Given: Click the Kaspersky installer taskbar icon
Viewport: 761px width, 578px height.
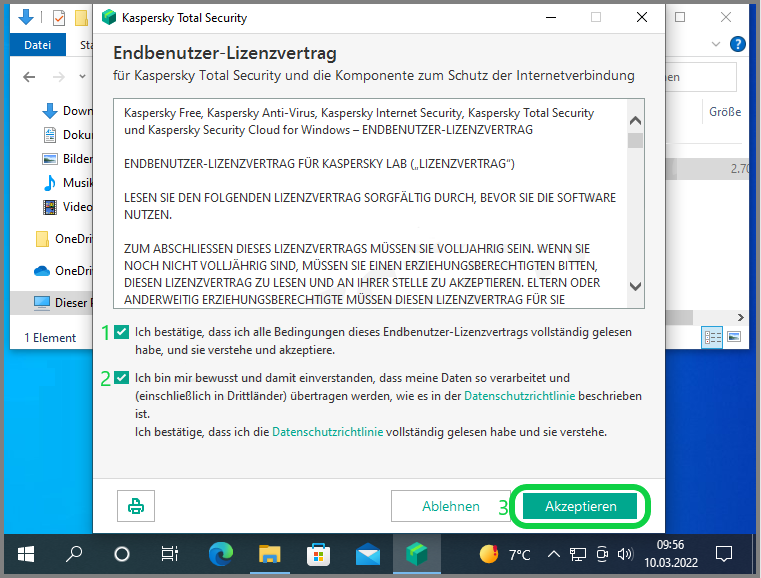Looking at the screenshot, I should (x=416, y=554).
